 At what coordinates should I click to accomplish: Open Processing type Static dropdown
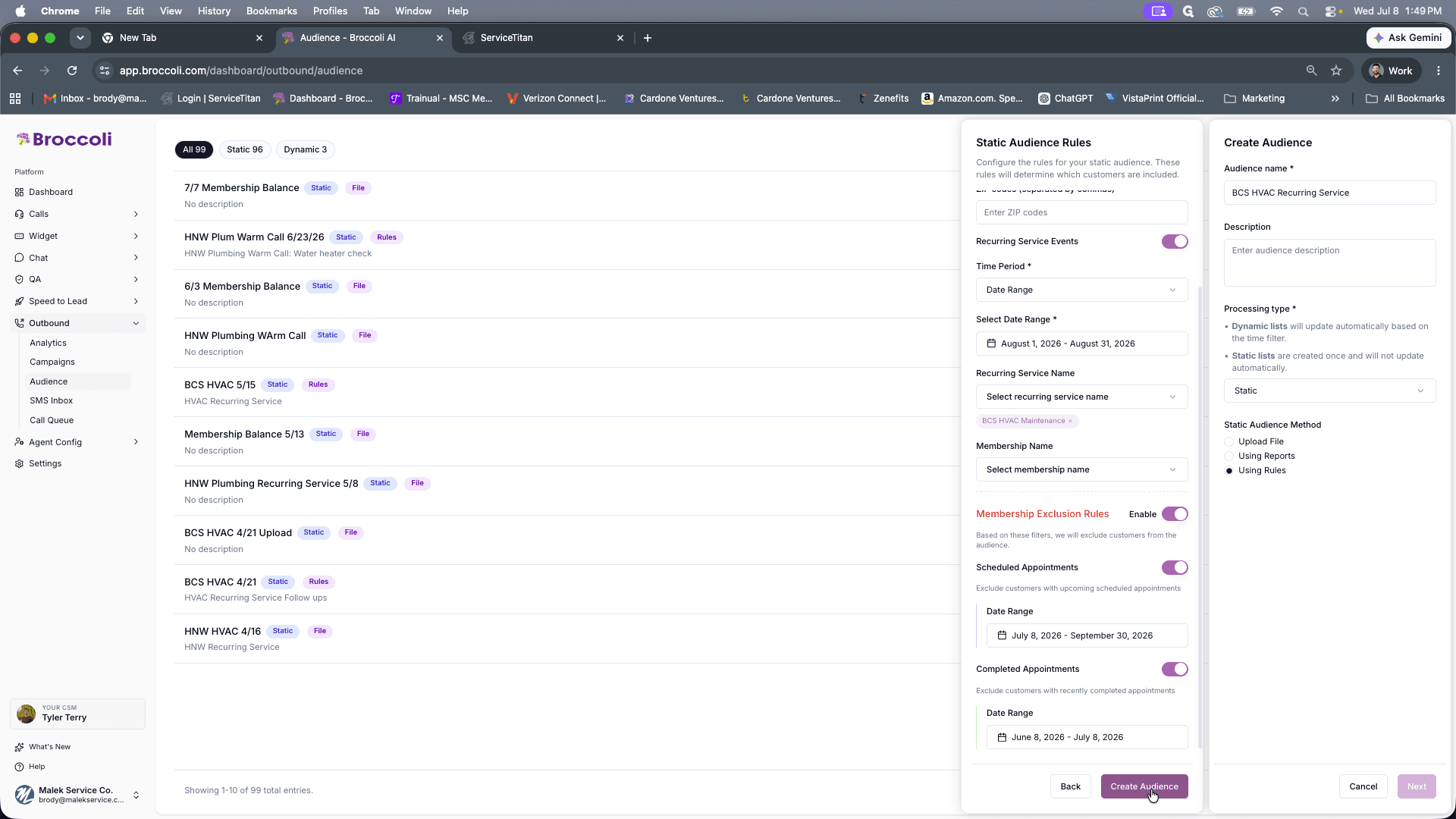point(1329,391)
